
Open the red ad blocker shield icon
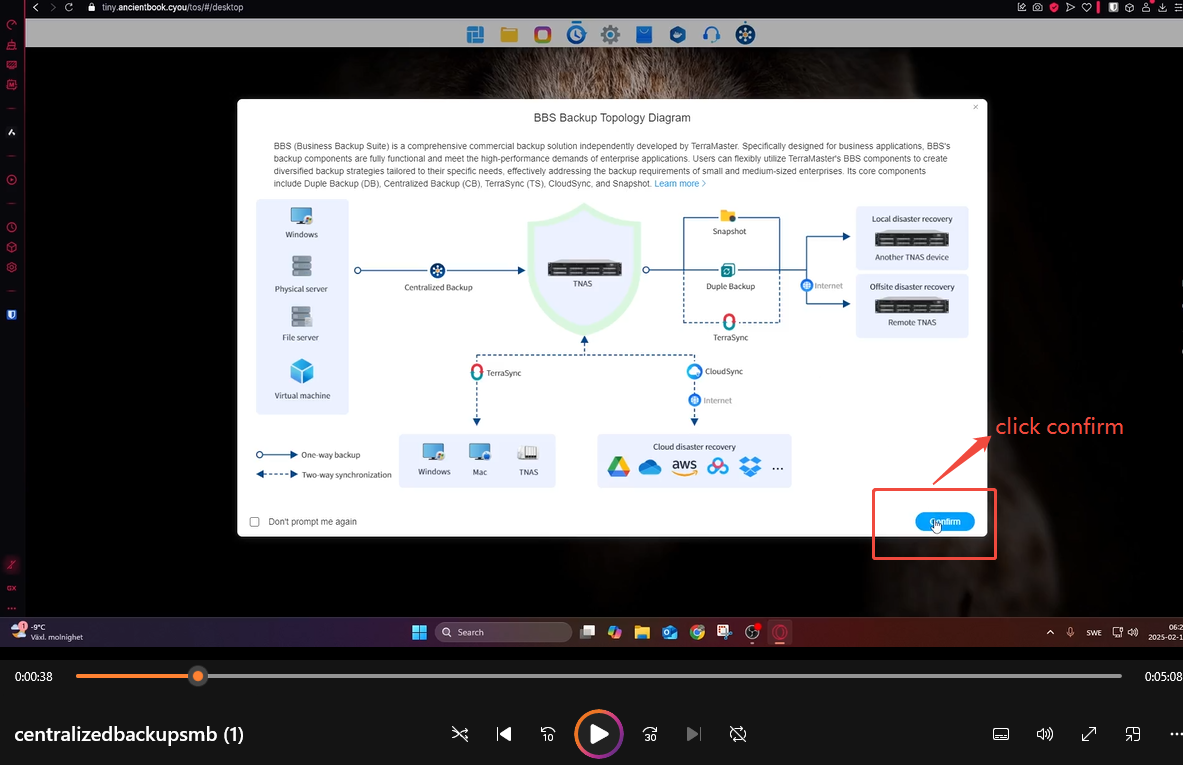1054,7
